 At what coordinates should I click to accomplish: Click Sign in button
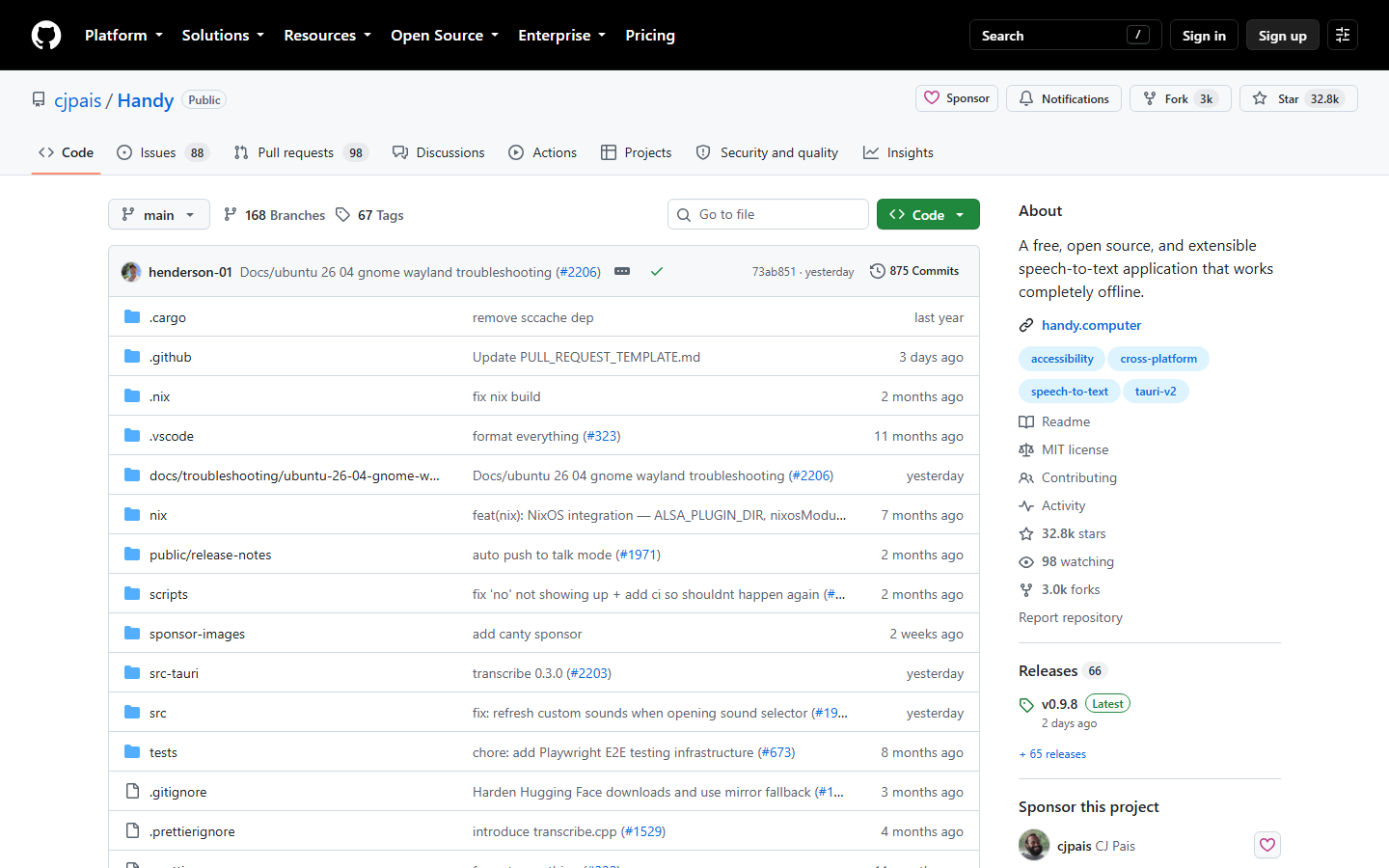point(1204,36)
